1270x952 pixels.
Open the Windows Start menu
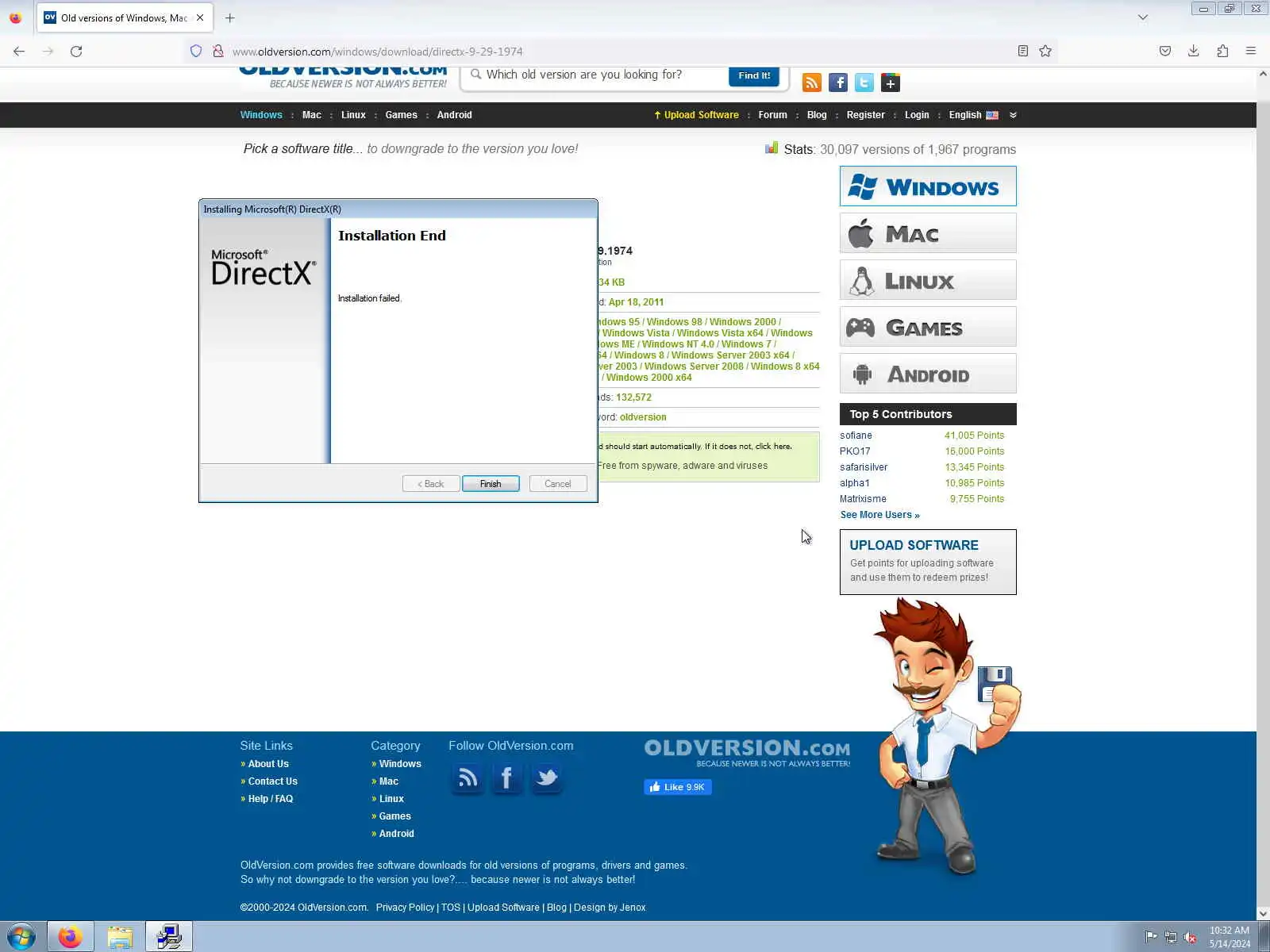pyautogui.click(x=21, y=937)
